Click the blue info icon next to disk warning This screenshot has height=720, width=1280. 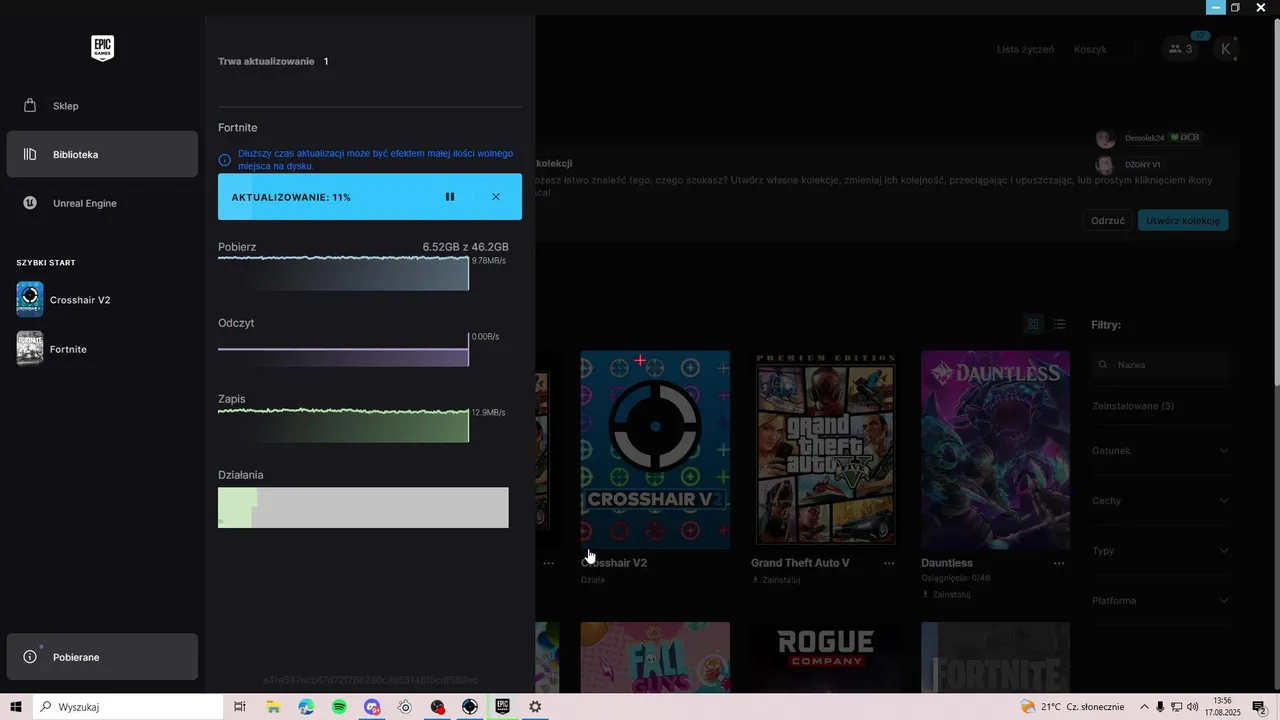click(x=225, y=159)
